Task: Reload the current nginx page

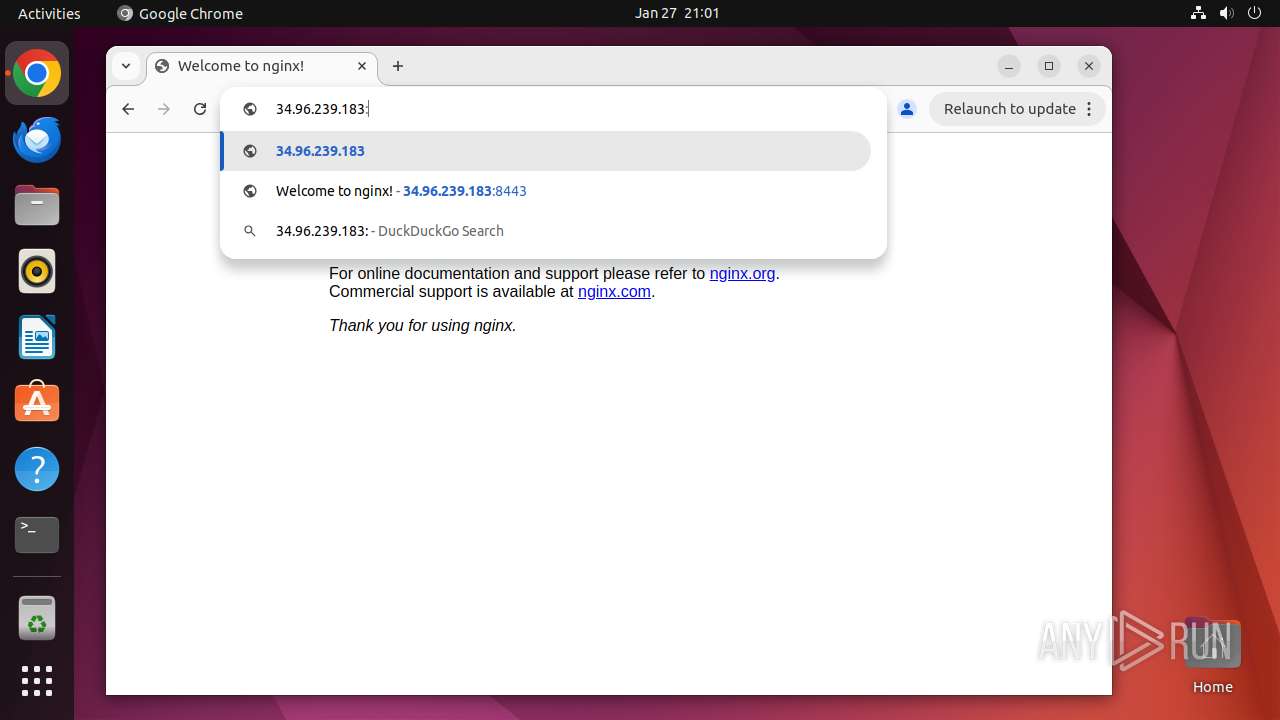Action: tap(200, 109)
